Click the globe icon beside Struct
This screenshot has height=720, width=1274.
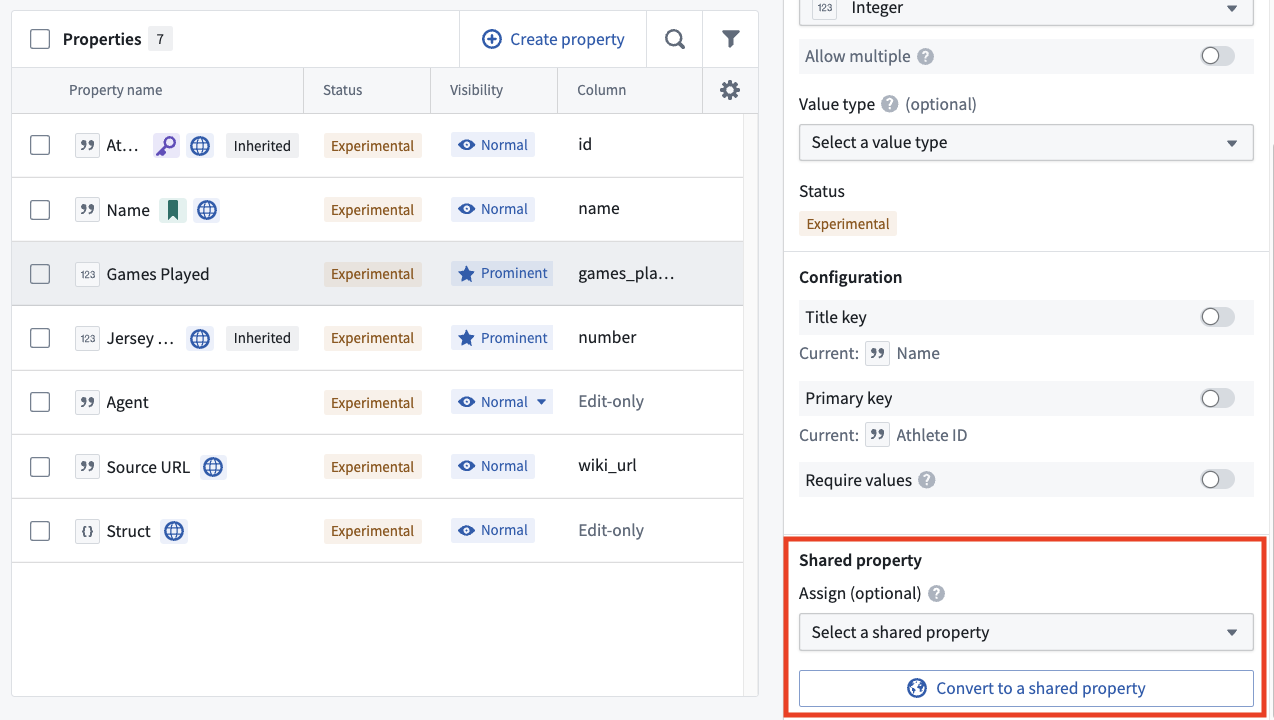(174, 531)
